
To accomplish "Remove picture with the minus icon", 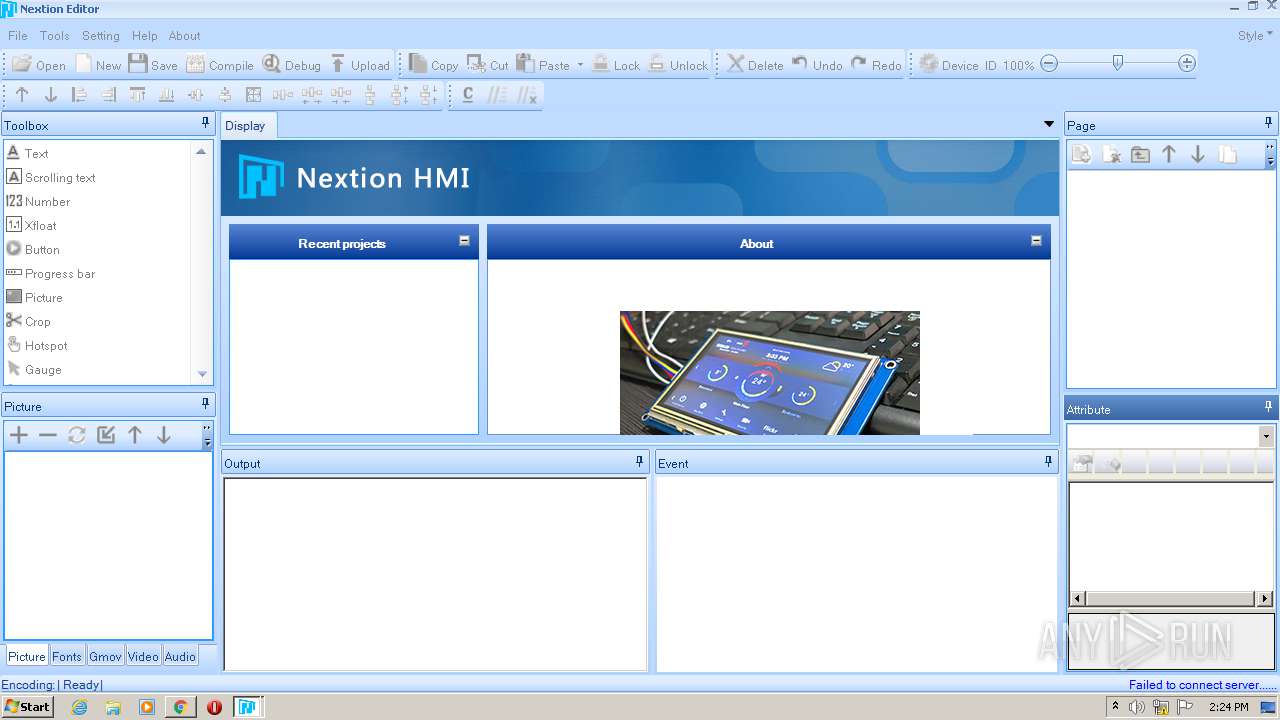I will tap(48, 435).
